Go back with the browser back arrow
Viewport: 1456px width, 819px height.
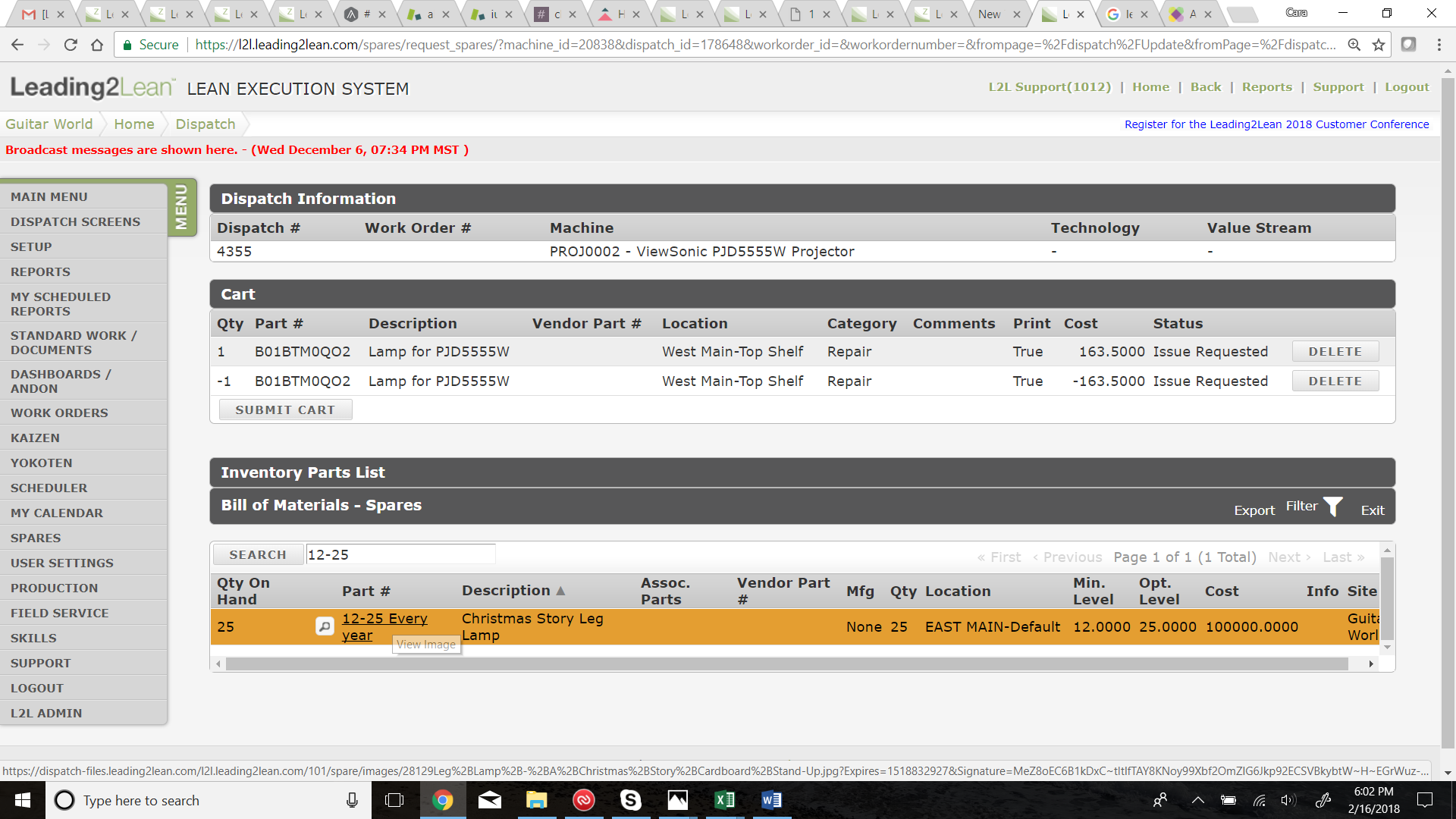coord(17,45)
